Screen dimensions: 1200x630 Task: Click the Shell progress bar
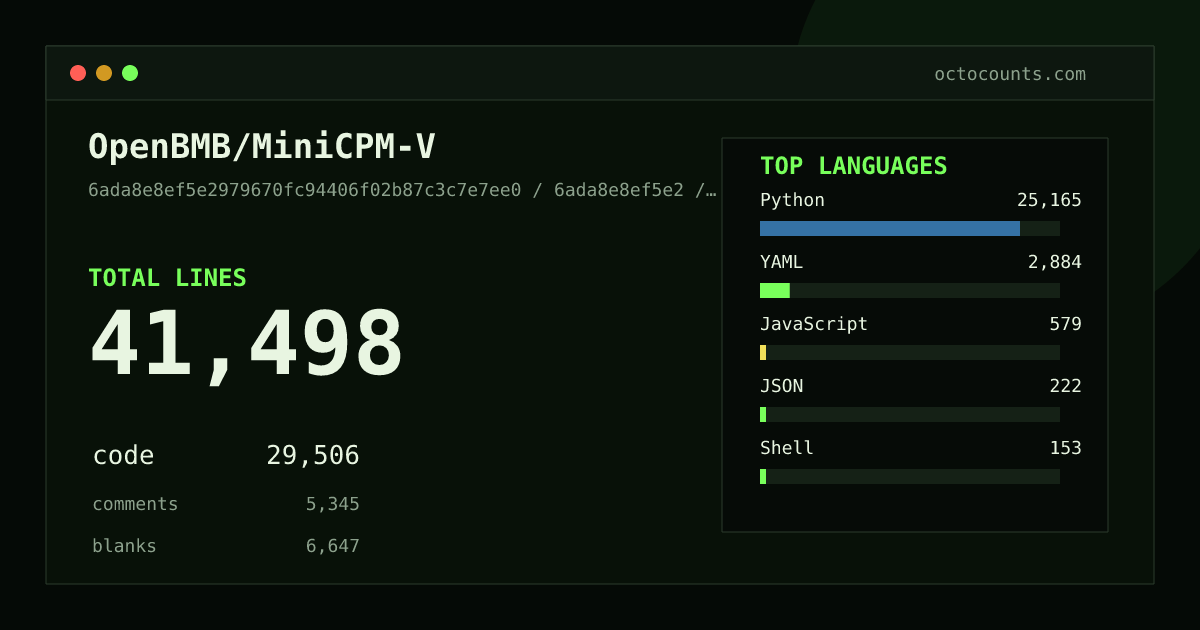[910, 477]
